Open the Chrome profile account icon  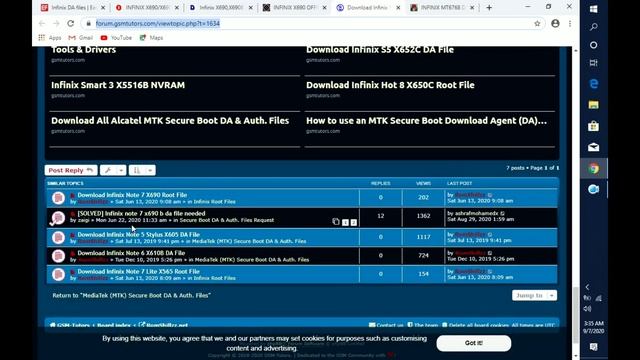pyautogui.click(x=555, y=24)
